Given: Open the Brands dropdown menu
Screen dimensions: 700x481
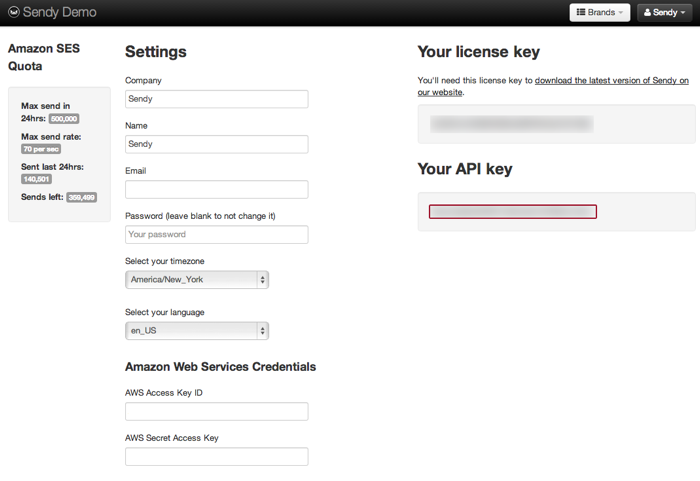Looking at the screenshot, I should coord(599,13).
